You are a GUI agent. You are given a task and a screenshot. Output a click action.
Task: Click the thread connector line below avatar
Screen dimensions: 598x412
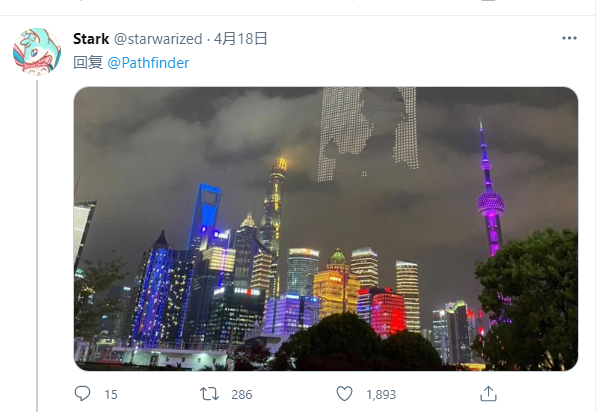coord(37,246)
